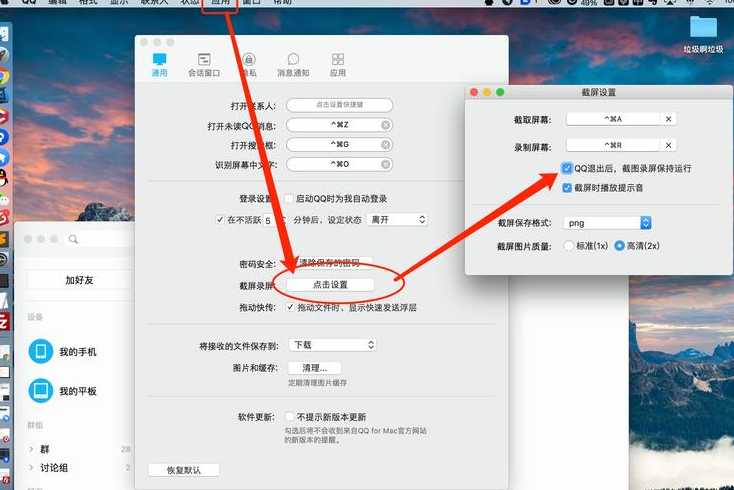Click the 加好友 button in QQ window

[x=79, y=280]
